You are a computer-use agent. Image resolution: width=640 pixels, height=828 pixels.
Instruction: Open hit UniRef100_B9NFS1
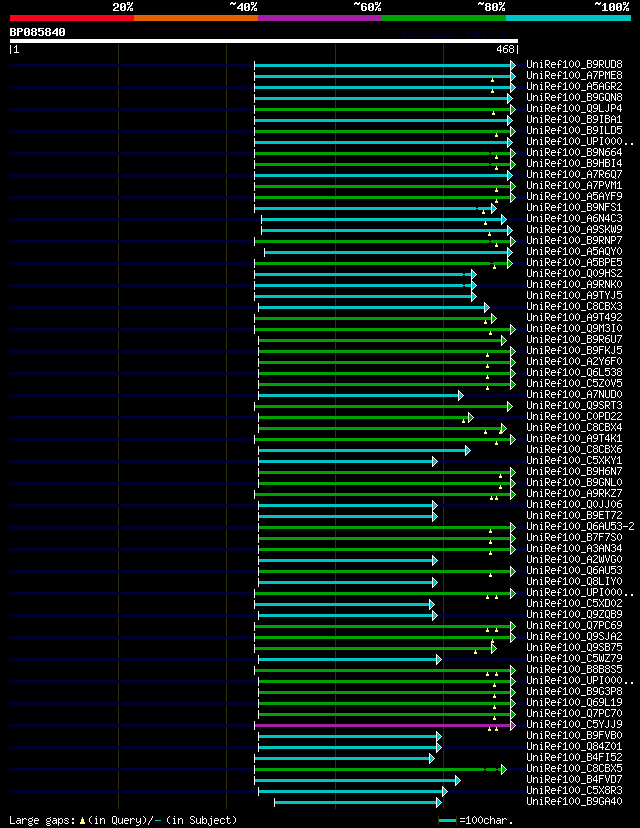tap(574, 208)
